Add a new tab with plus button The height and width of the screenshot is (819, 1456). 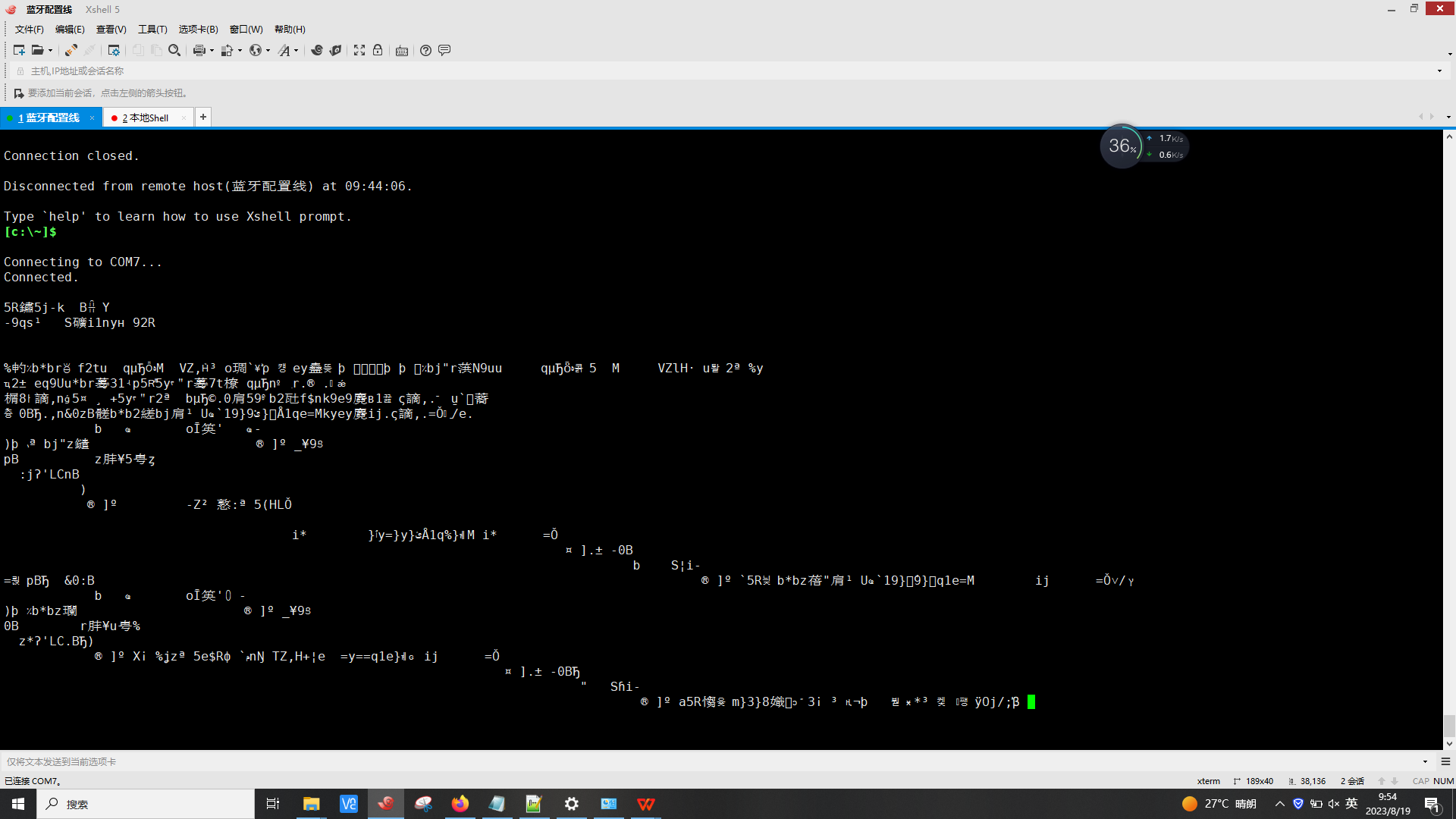coord(202,117)
